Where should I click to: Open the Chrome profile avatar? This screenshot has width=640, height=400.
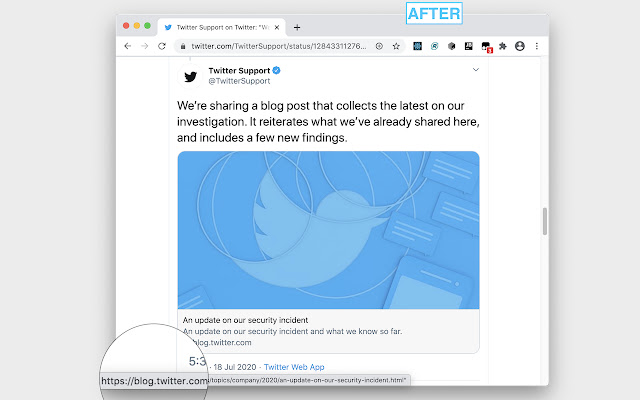[x=520, y=46]
